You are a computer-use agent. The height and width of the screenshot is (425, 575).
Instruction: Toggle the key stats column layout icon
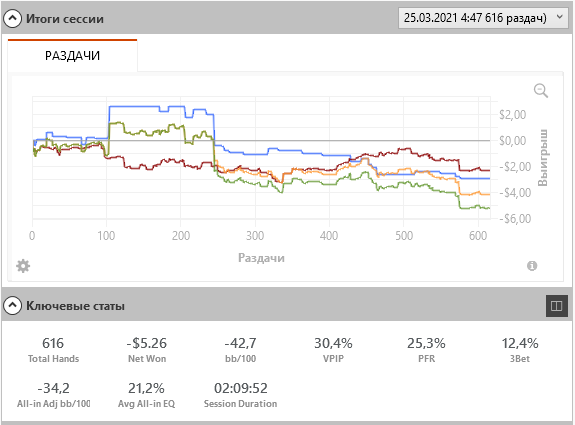[556, 305]
